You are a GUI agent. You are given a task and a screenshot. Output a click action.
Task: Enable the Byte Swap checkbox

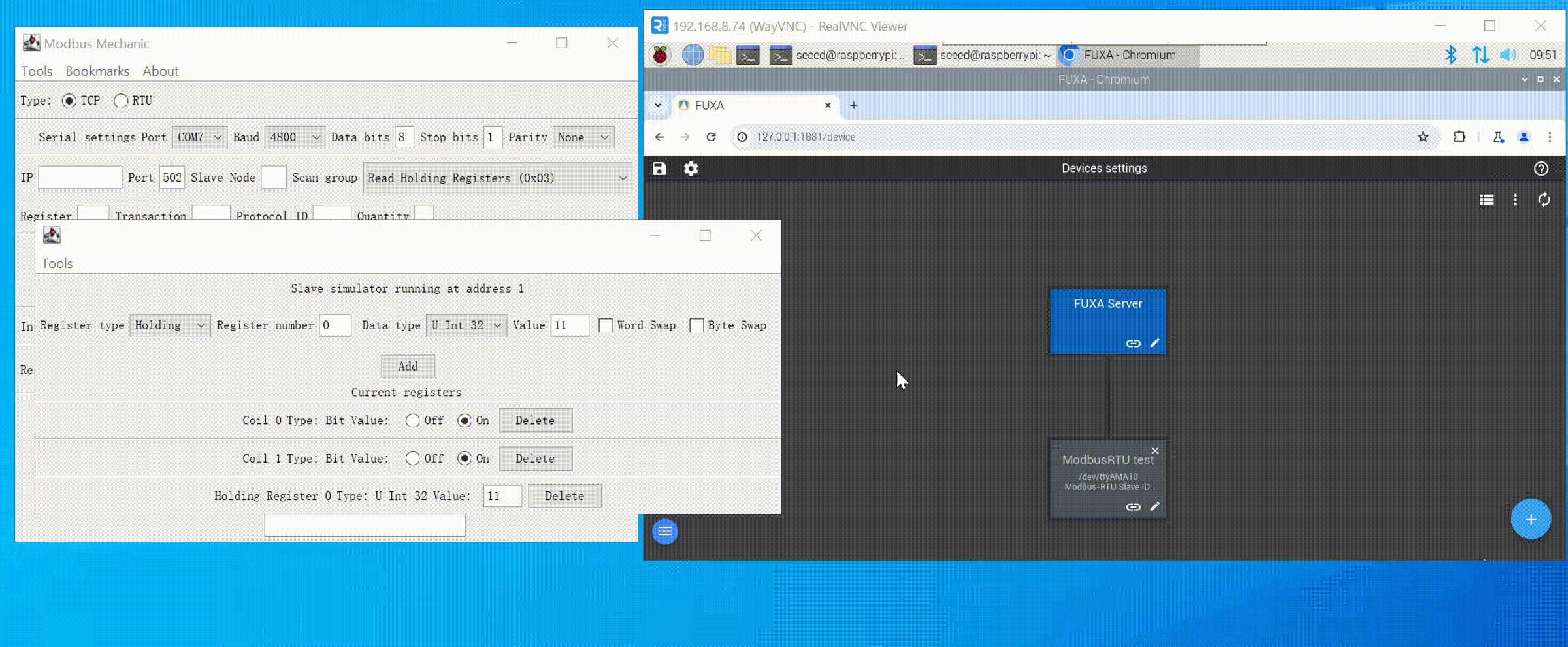point(696,325)
